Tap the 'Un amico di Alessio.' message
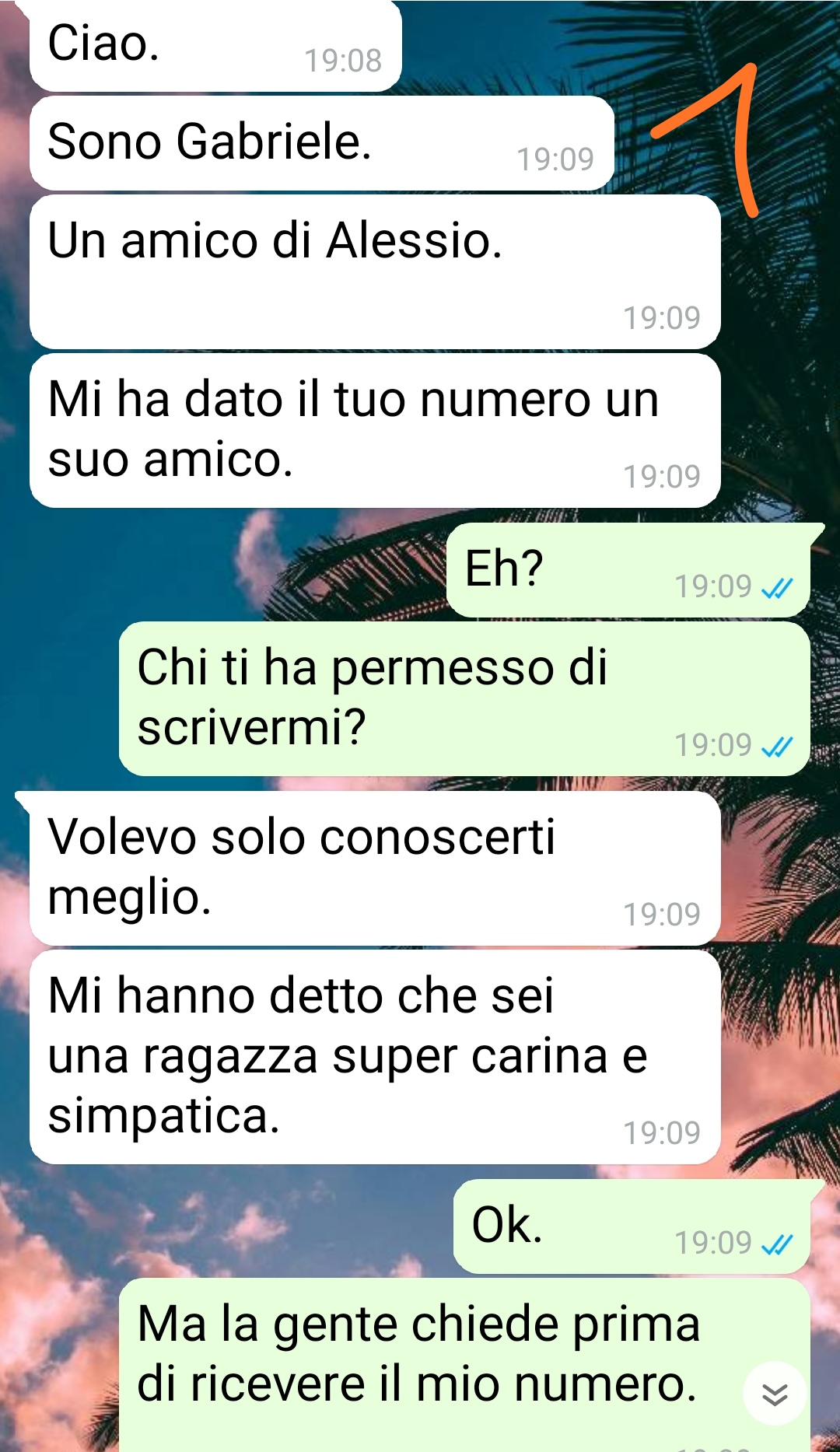The height and width of the screenshot is (1452, 840). [375, 271]
